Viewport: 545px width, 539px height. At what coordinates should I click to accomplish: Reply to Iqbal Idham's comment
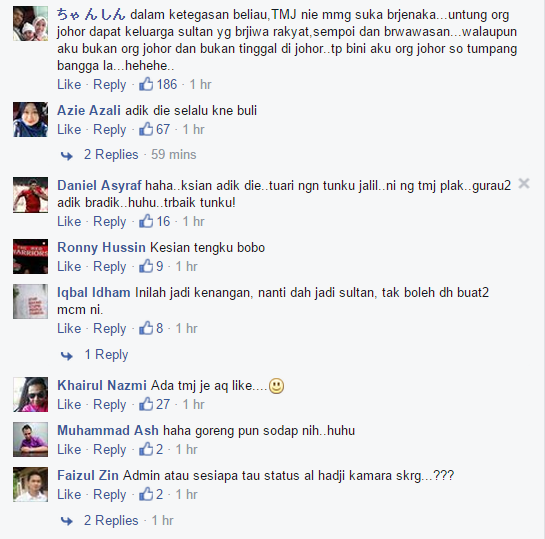tap(109, 329)
